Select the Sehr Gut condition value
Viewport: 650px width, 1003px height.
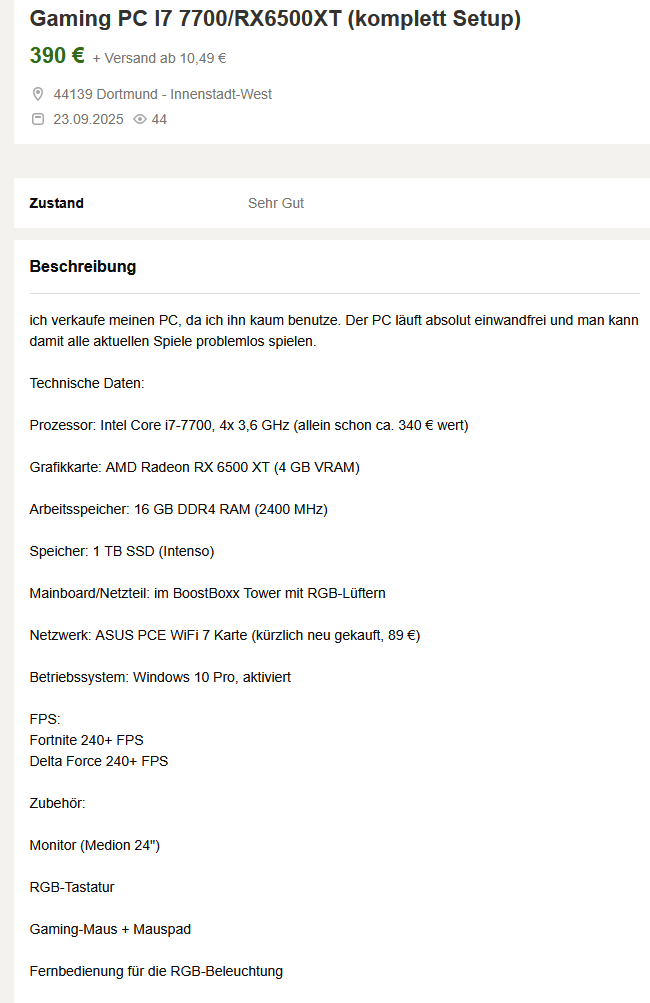[276, 203]
